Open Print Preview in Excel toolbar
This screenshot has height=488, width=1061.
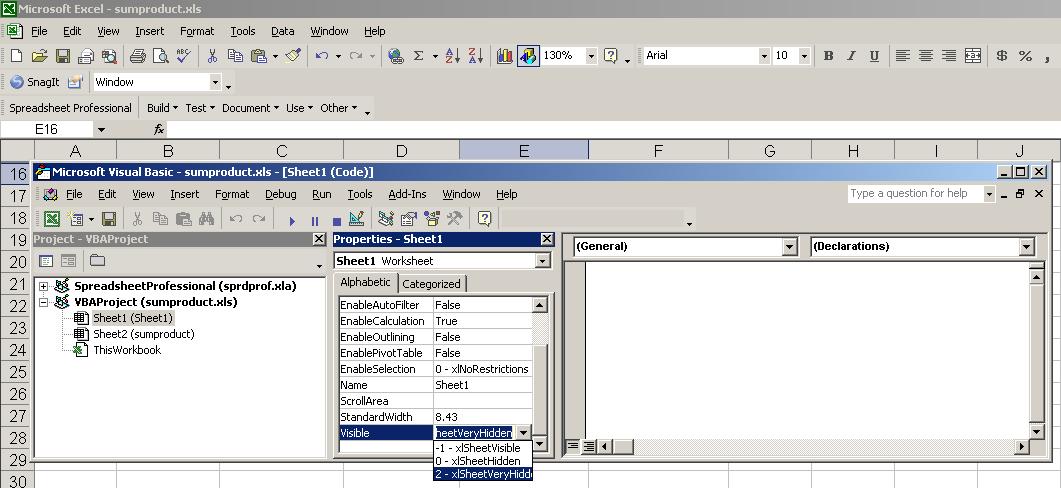coord(160,56)
